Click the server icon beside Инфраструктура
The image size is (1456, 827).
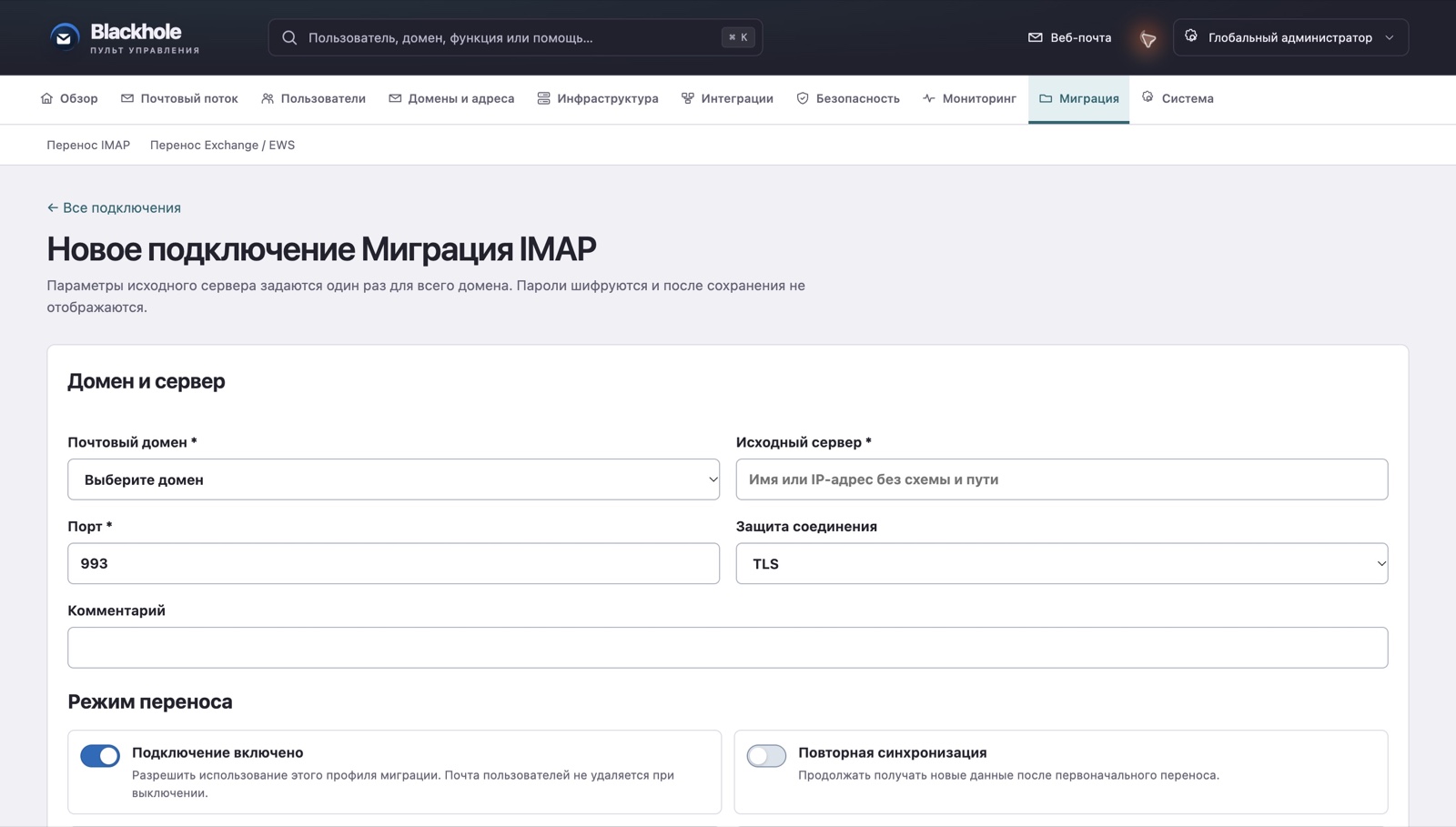pos(543,98)
